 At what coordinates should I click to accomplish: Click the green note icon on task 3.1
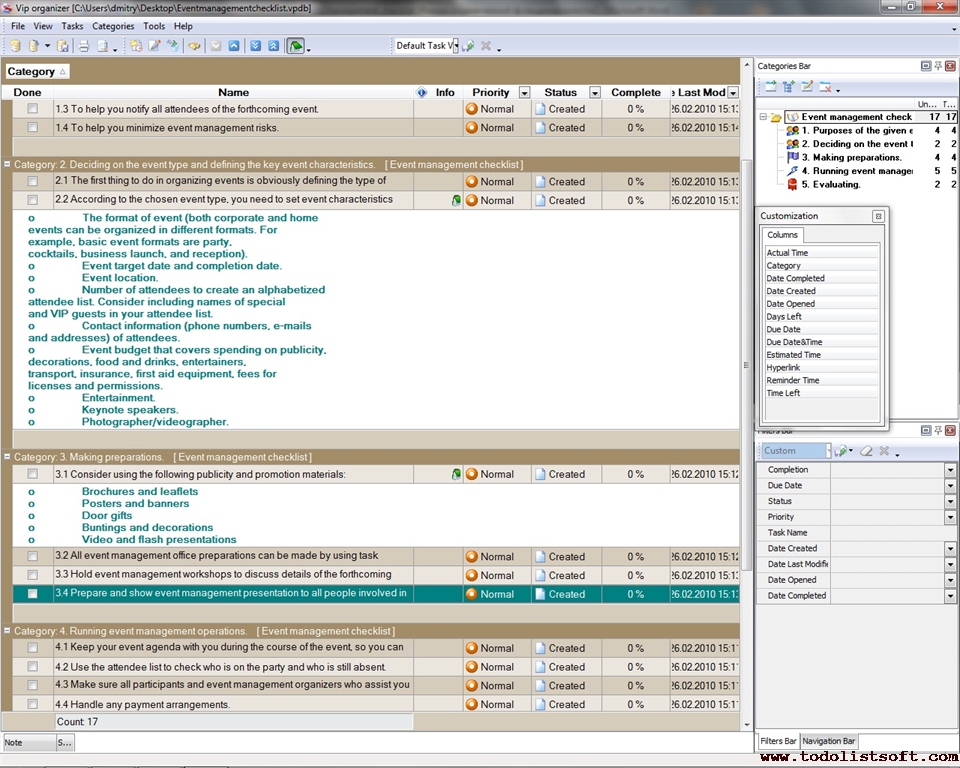pos(456,474)
